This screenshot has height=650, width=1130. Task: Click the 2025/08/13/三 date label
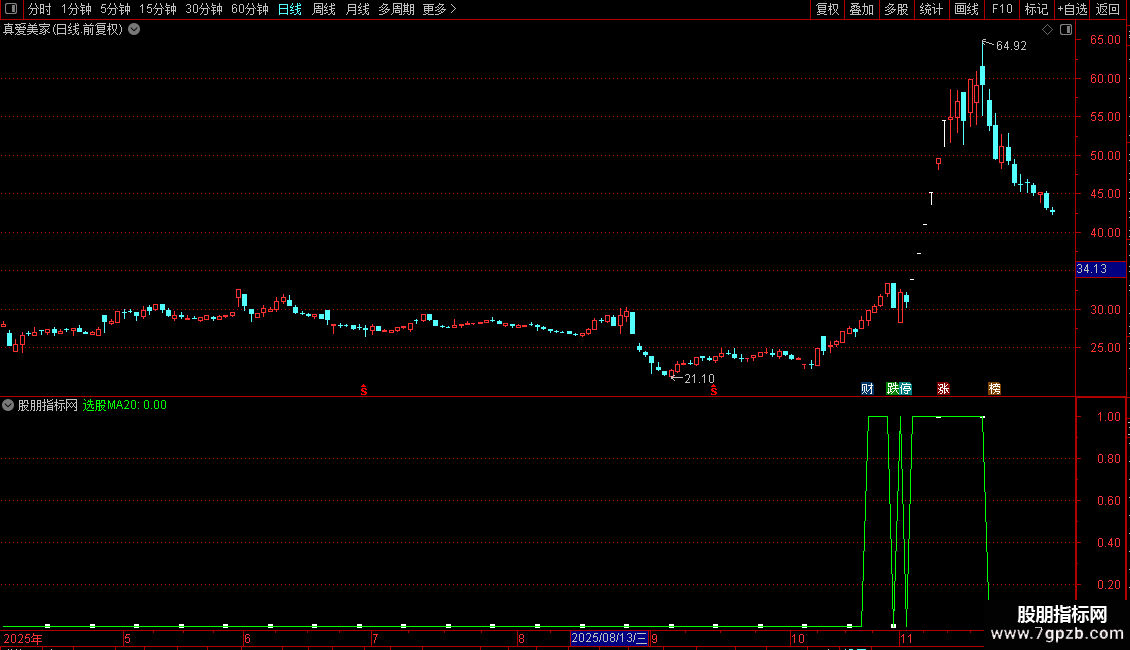pyautogui.click(x=610, y=638)
